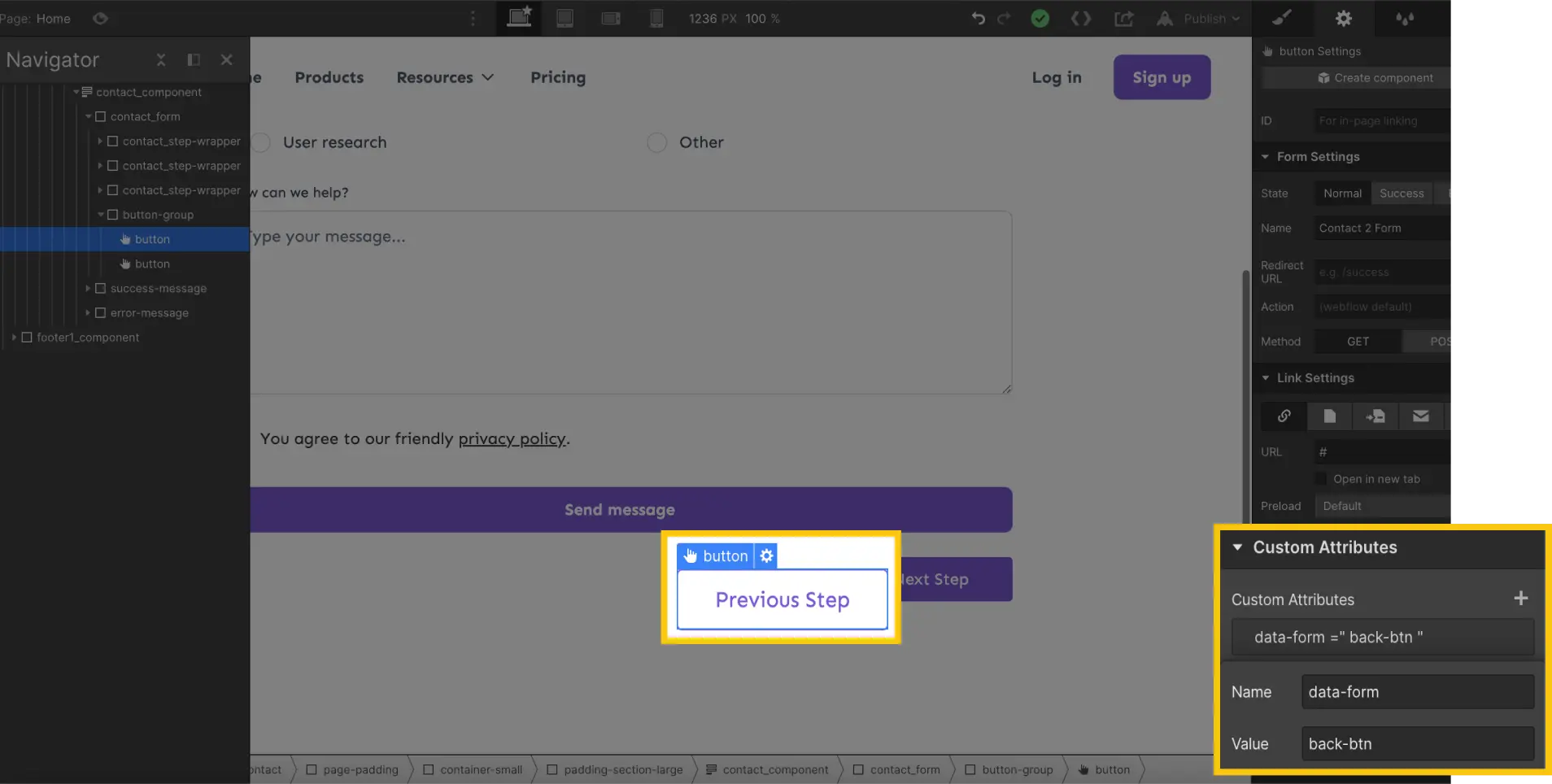Open the Style panel paintbrush

click(1283, 18)
